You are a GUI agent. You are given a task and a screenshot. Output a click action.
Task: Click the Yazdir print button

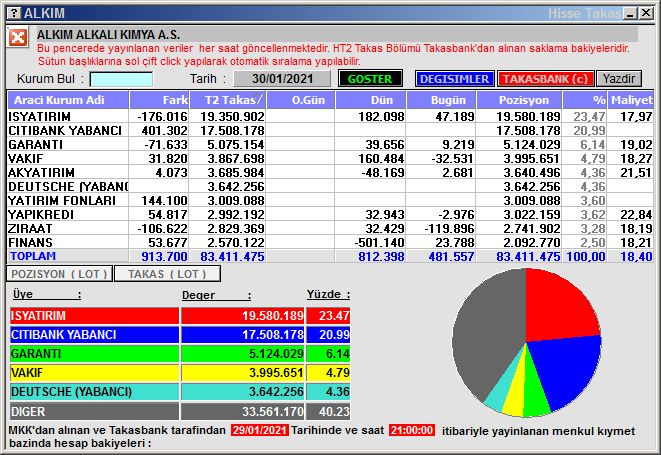point(619,79)
